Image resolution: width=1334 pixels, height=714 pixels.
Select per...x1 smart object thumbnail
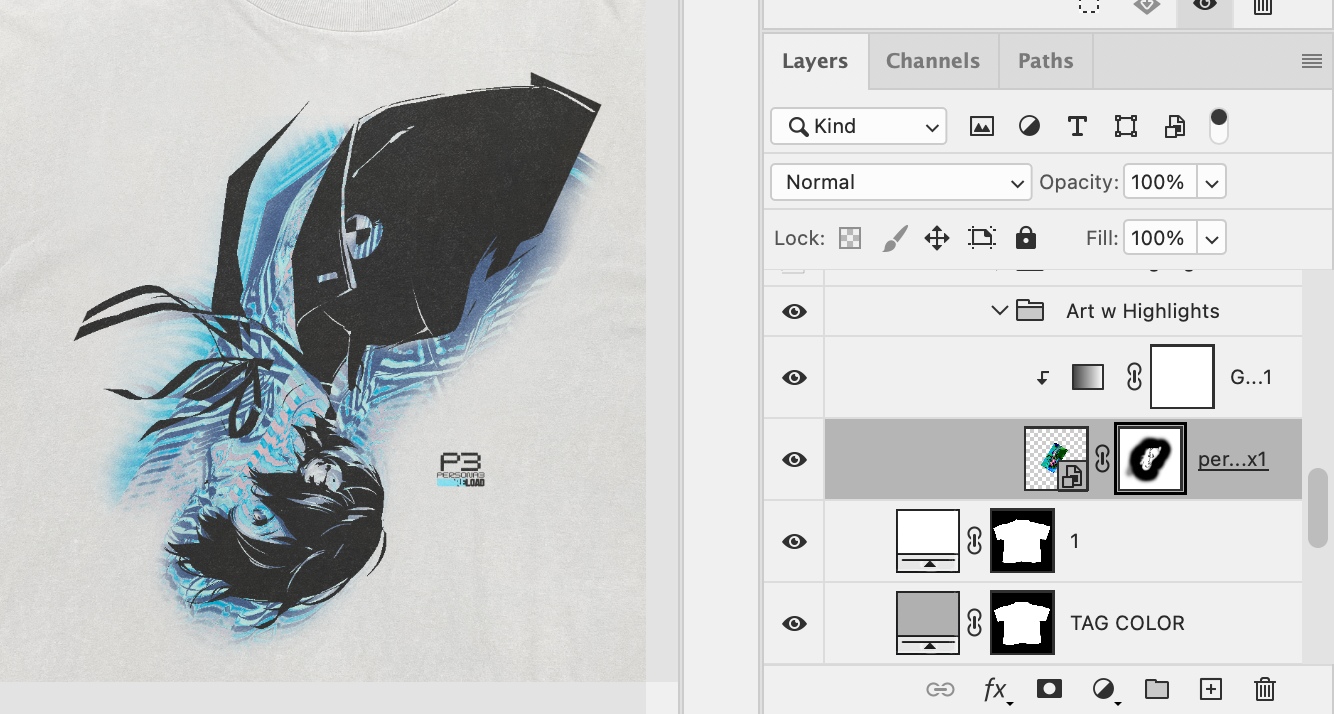click(1057, 459)
